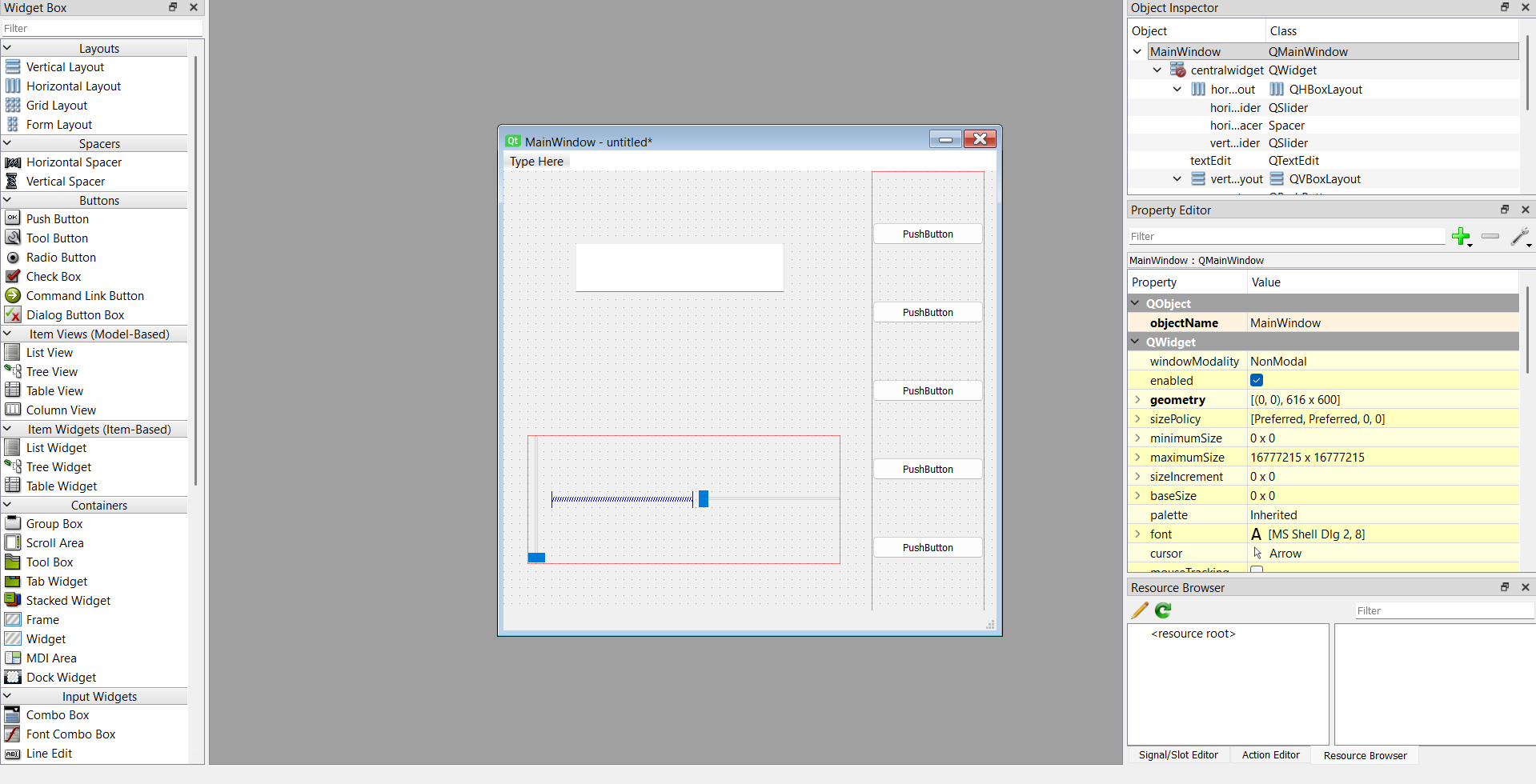
Task: Select the Radio Button widget icon
Action: (x=13, y=257)
